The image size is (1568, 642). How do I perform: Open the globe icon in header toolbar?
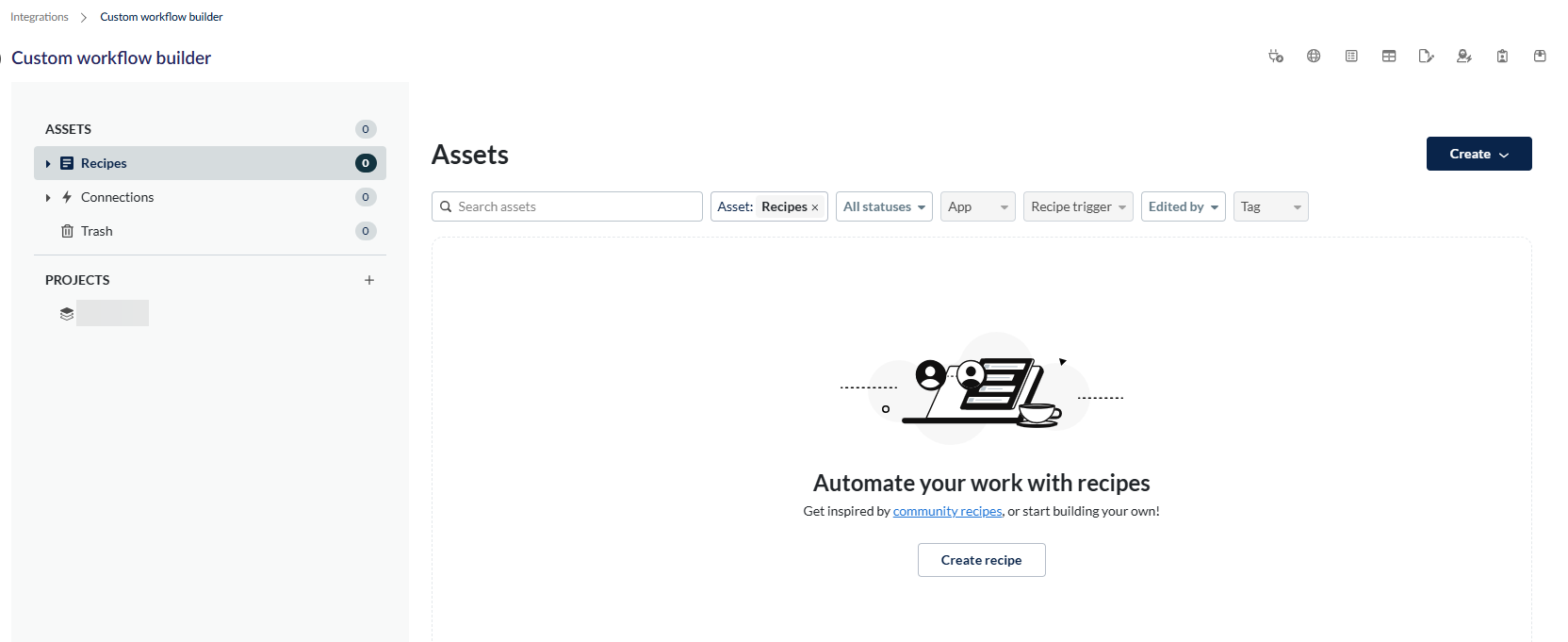coord(1314,57)
